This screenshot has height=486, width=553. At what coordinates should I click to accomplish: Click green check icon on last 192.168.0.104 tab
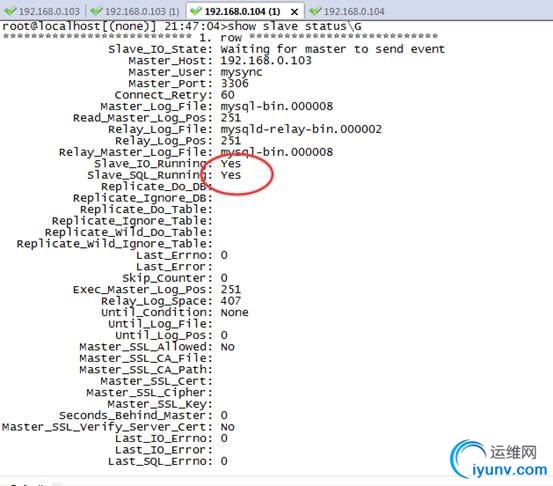point(315,11)
